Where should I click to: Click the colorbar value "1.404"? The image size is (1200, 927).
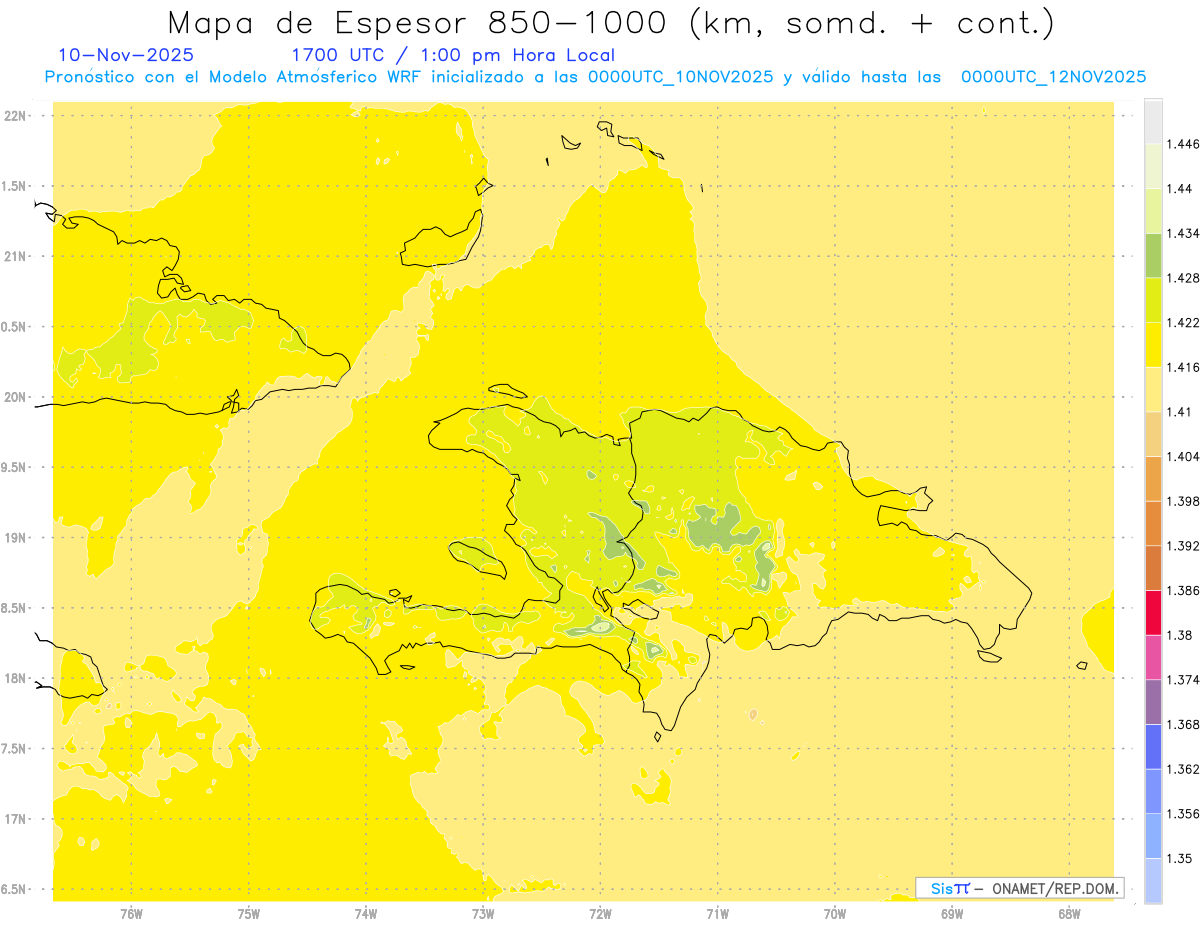tap(1182, 456)
